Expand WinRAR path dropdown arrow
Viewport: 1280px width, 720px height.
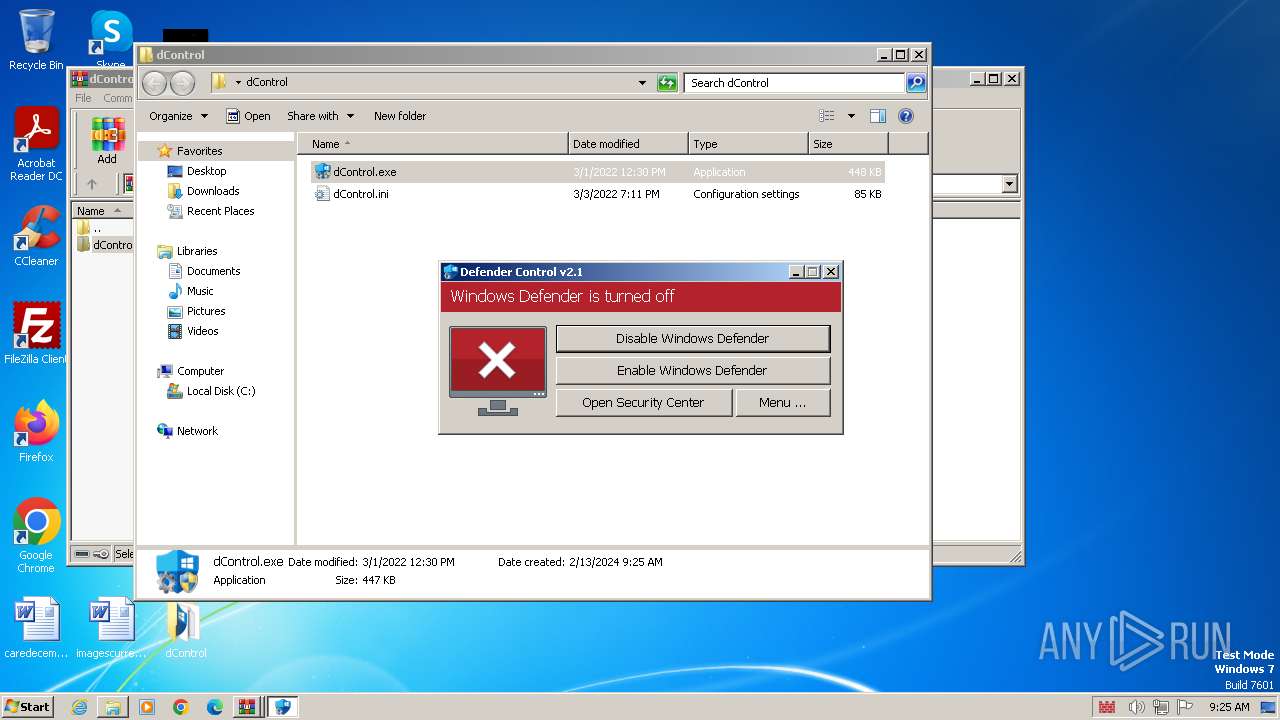click(1009, 184)
